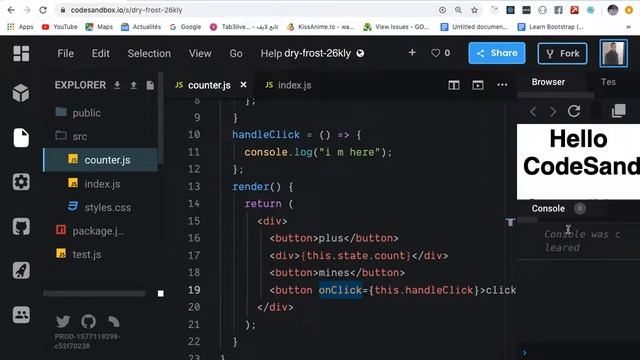Open the Go menu
This screenshot has width=640, height=360.
click(236, 53)
